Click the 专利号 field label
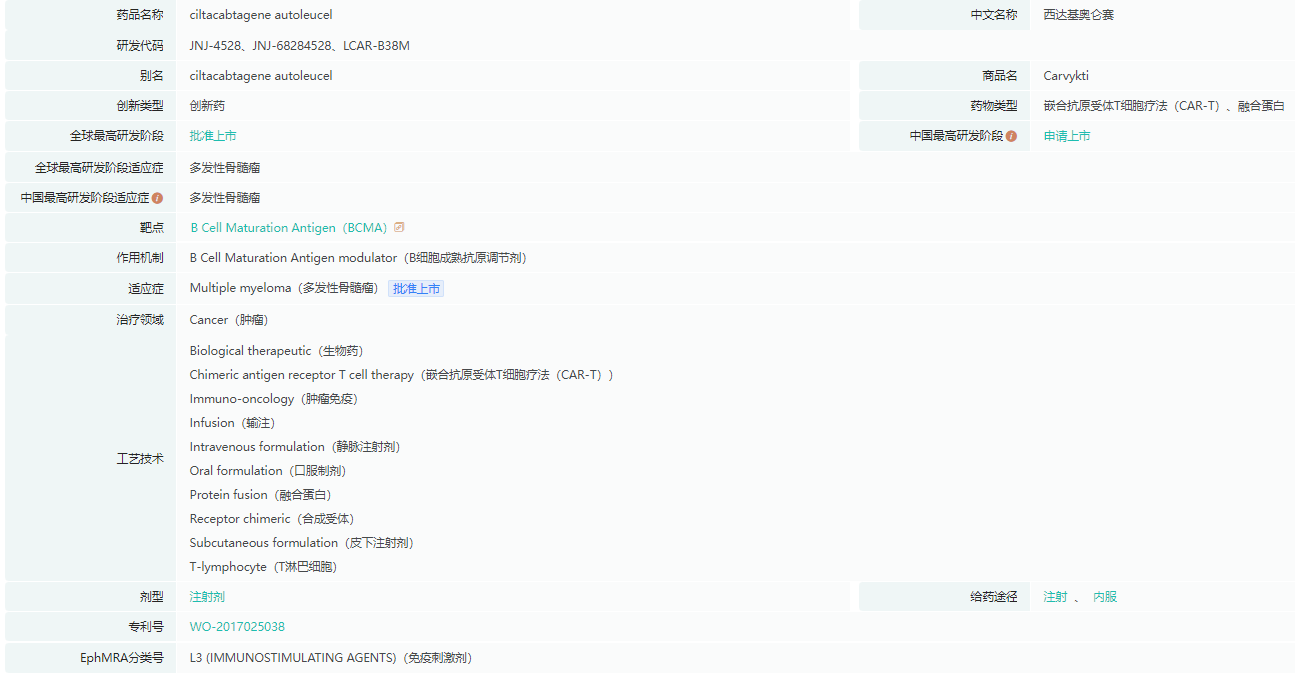The image size is (1295, 673). coord(146,627)
